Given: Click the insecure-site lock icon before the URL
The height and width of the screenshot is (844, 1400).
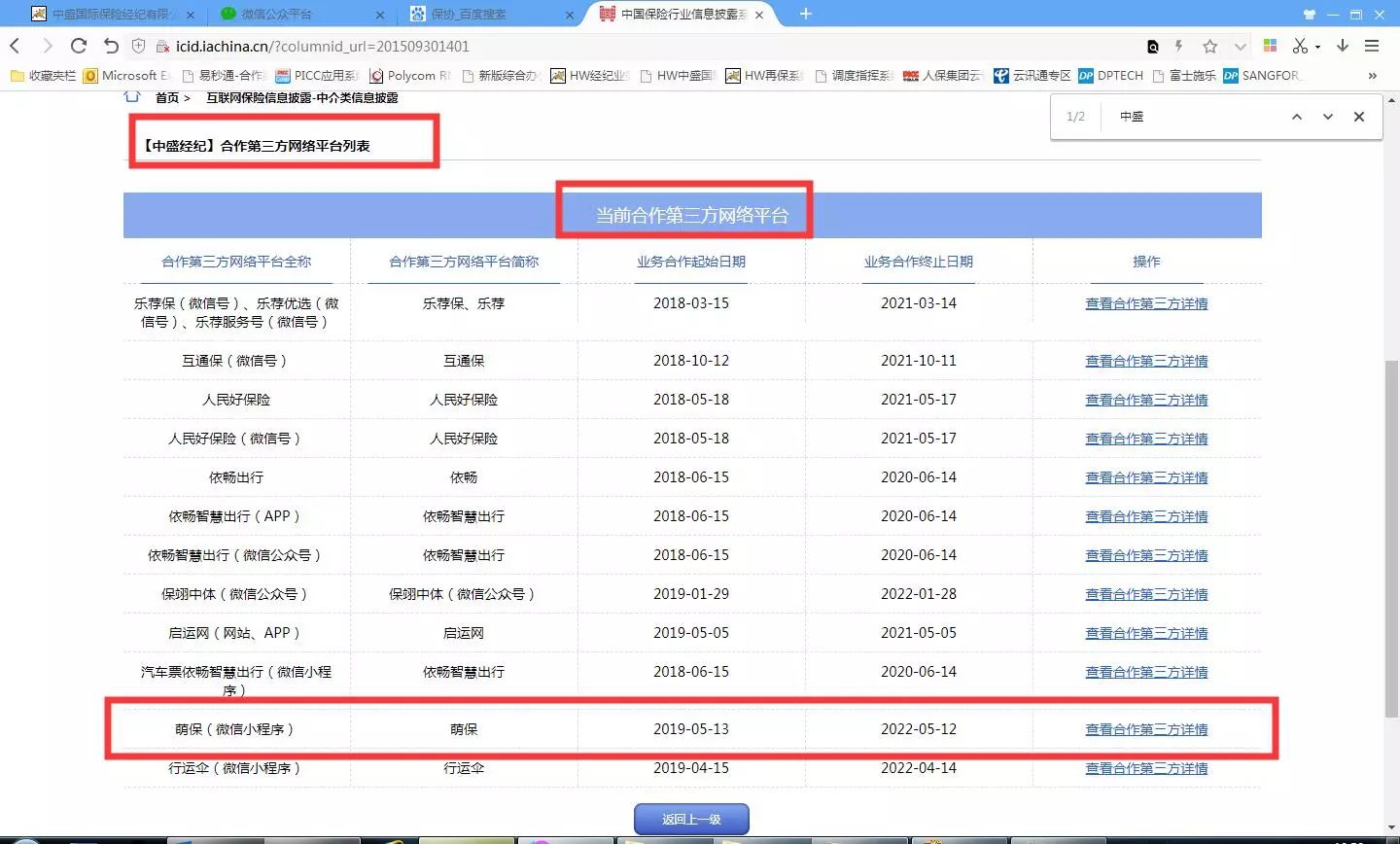Looking at the screenshot, I should pos(162,46).
